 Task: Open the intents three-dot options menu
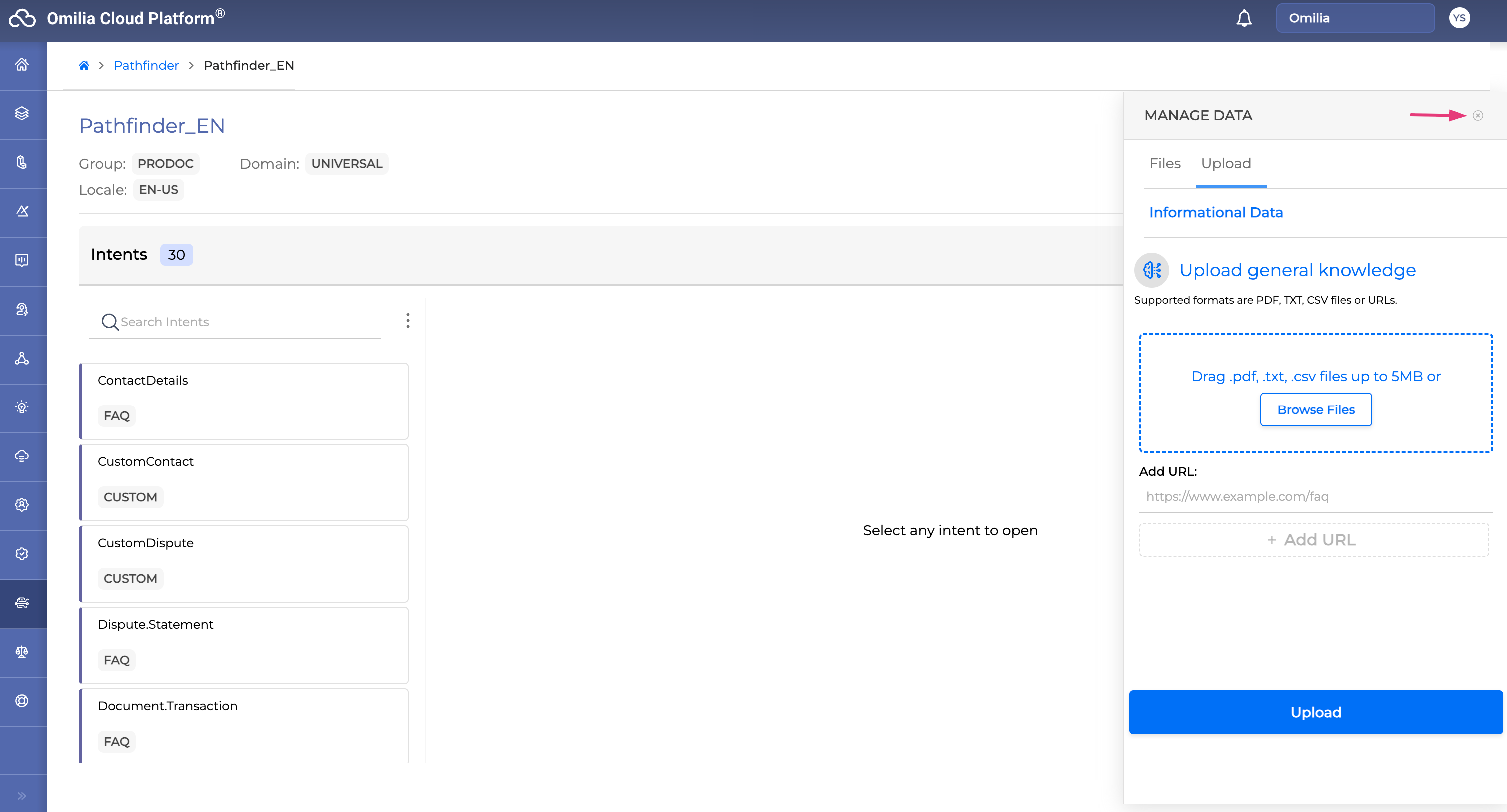click(408, 321)
